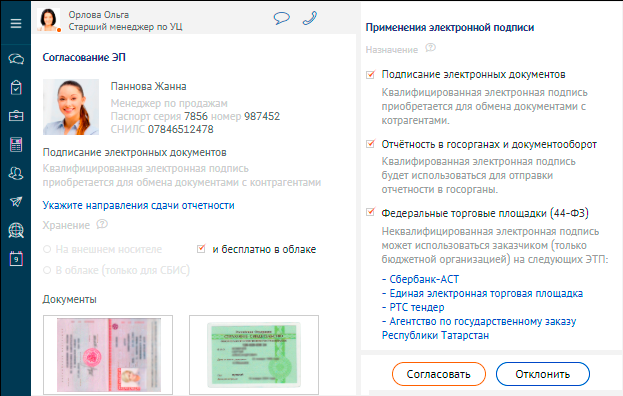Click the name Паннова Жанна
This screenshot has width=623, height=396.
[148, 86]
